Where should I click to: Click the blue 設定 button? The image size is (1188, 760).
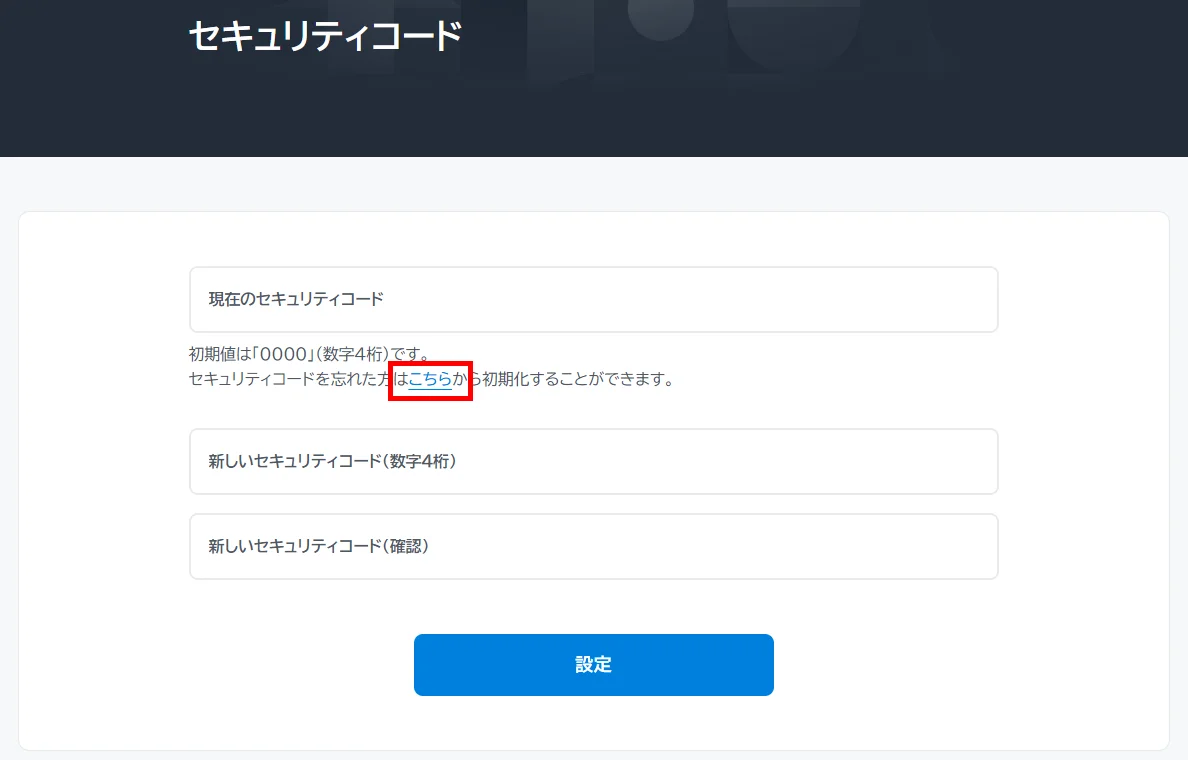click(593, 665)
